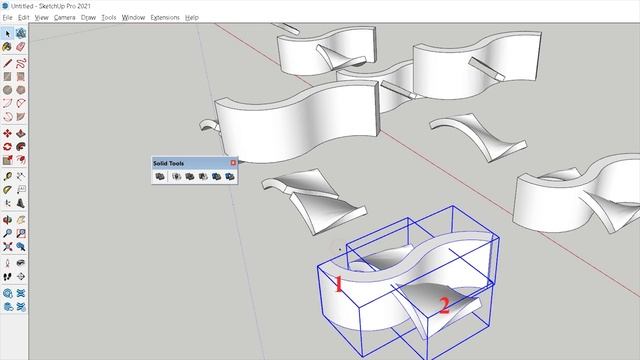Open the 3D Warehouse

[7, 293]
